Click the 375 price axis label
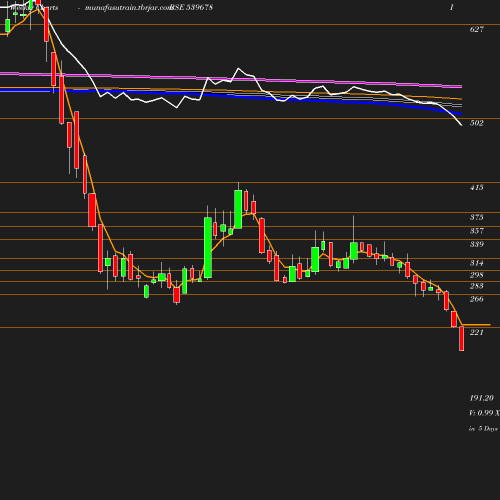This screenshot has width=500, height=500. pyautogui.click(x=477, y=217)
